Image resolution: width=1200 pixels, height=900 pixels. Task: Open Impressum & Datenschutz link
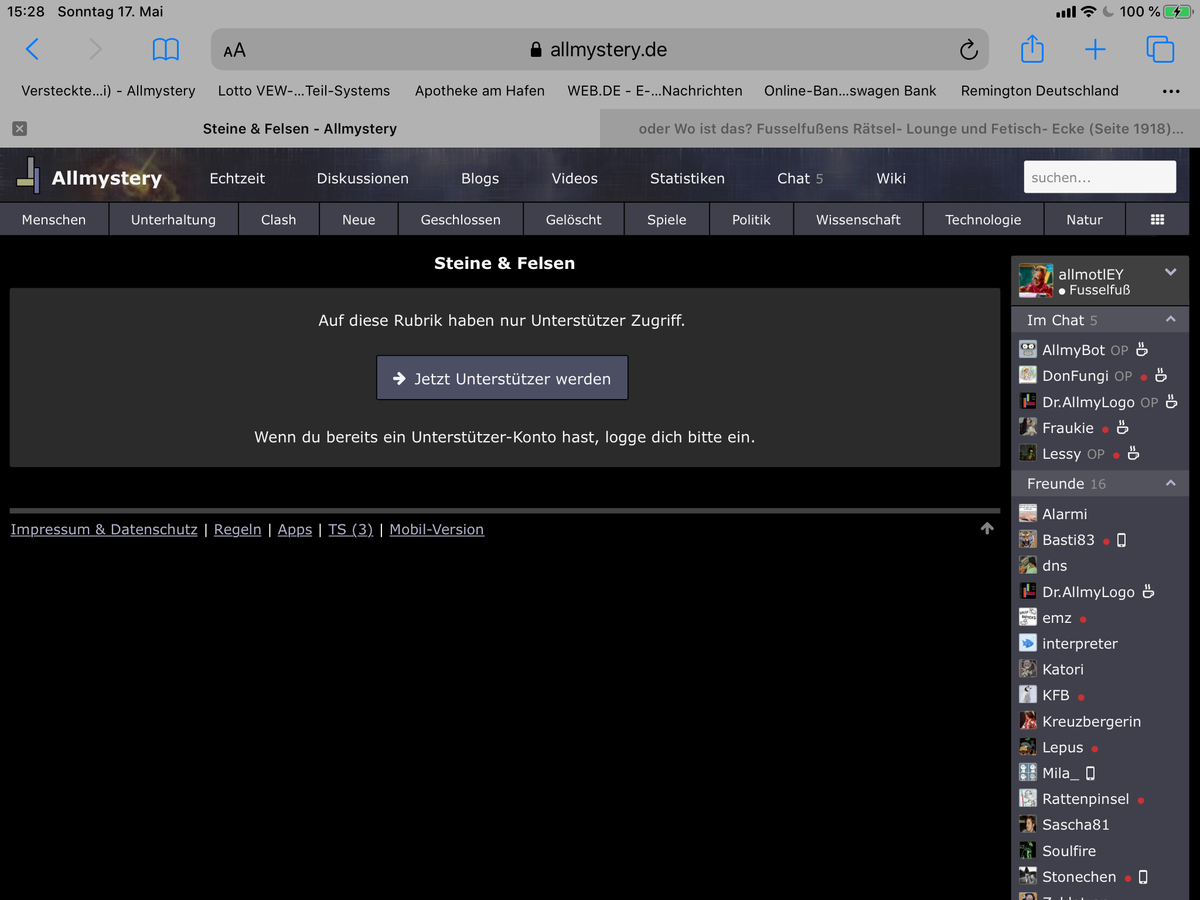click(104, 529)
